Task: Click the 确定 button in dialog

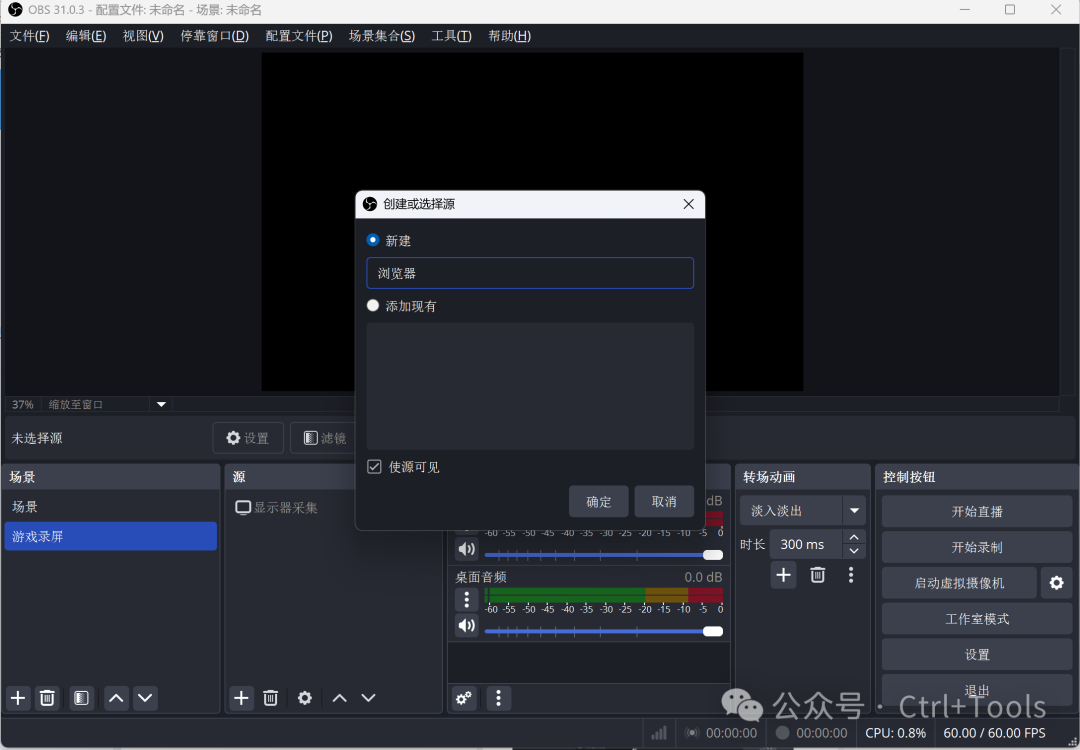Action: 598,501
